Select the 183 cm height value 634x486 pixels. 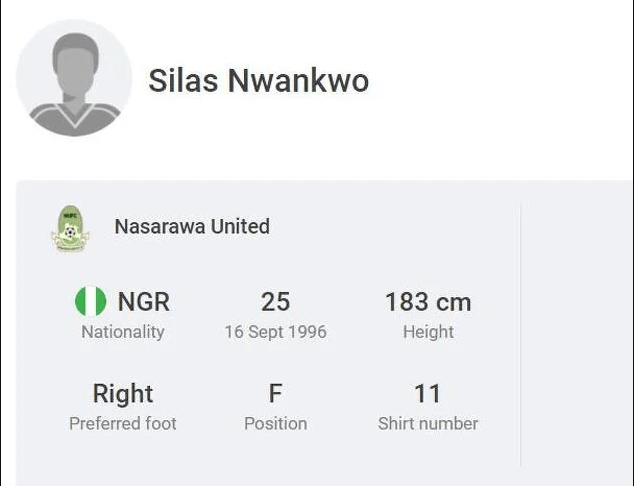coord(428,302)
